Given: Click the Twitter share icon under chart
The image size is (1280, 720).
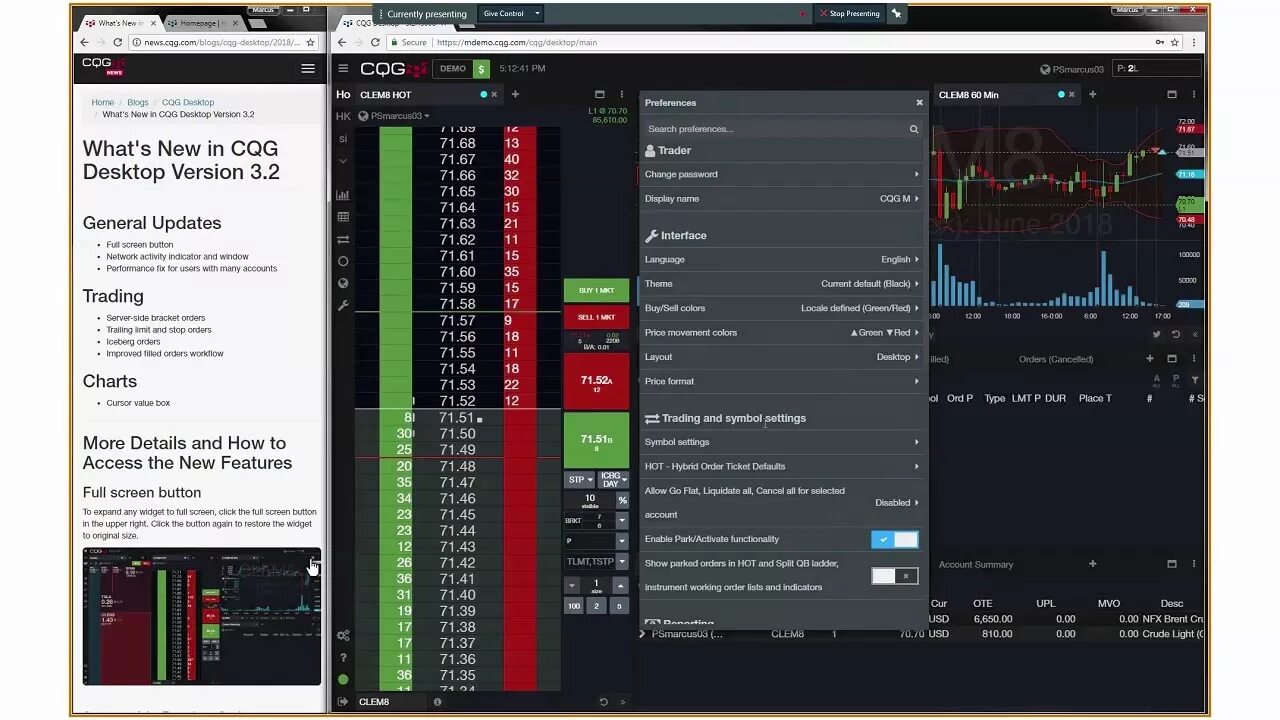Looking at the screenshot, I should pyautogui.click(x=1157, y=335).
